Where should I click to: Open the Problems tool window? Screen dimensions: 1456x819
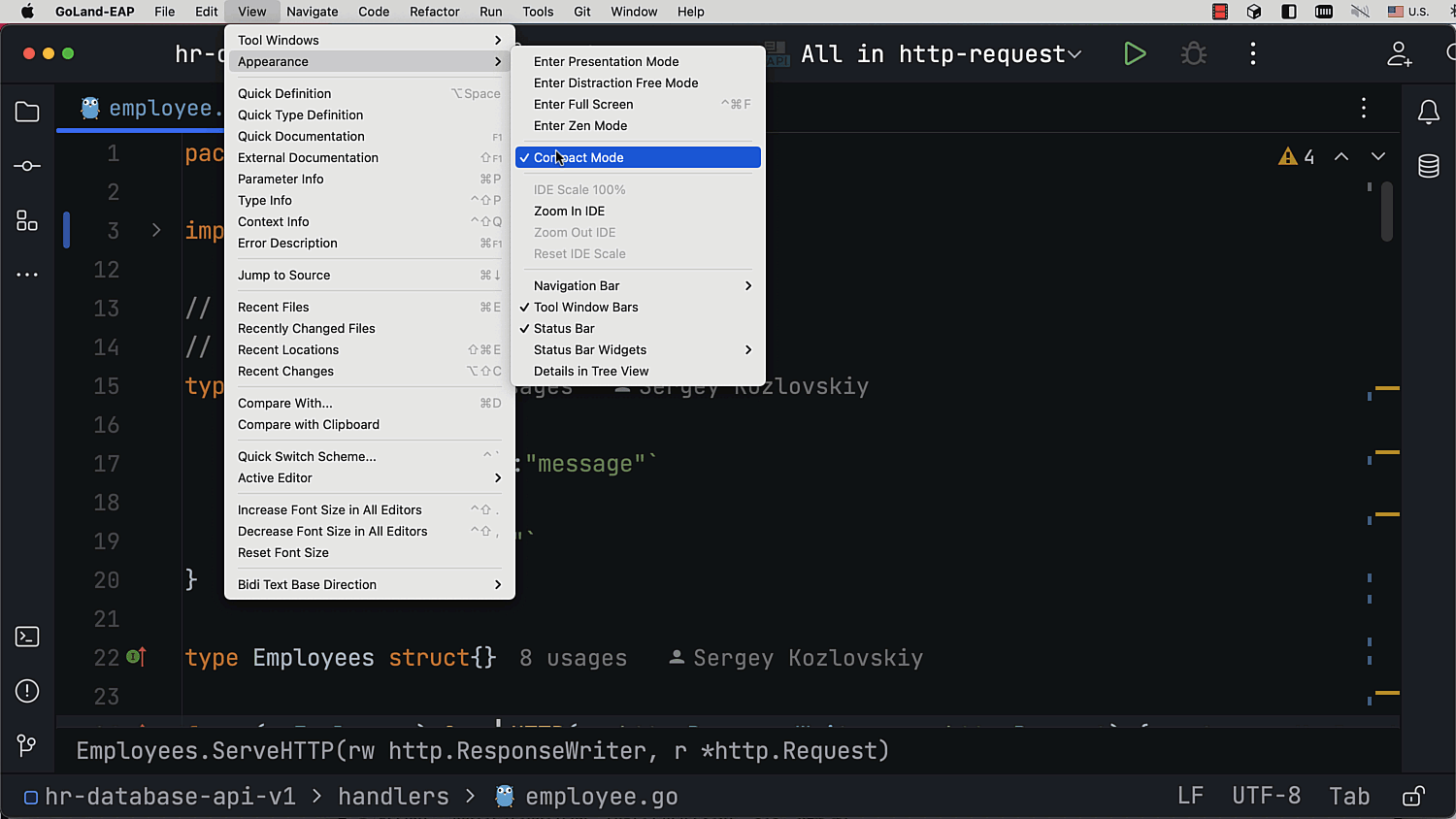coord(27,691)
